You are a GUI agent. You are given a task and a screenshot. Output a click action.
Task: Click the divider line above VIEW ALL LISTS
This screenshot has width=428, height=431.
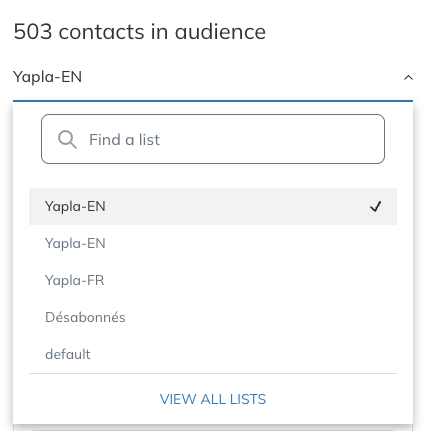click(x=213, y=373)
